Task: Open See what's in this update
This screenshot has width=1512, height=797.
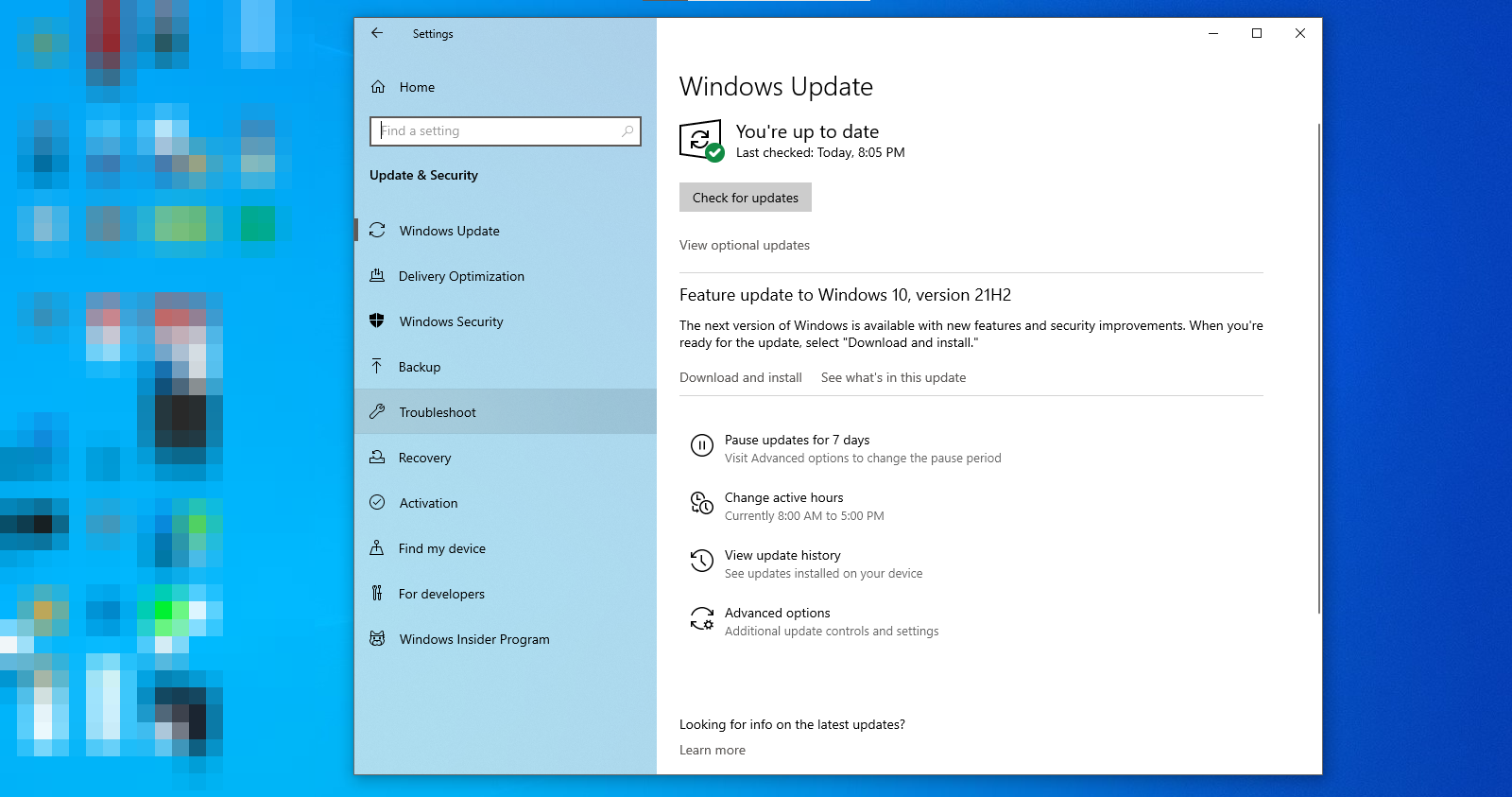Action: (893, 377)
